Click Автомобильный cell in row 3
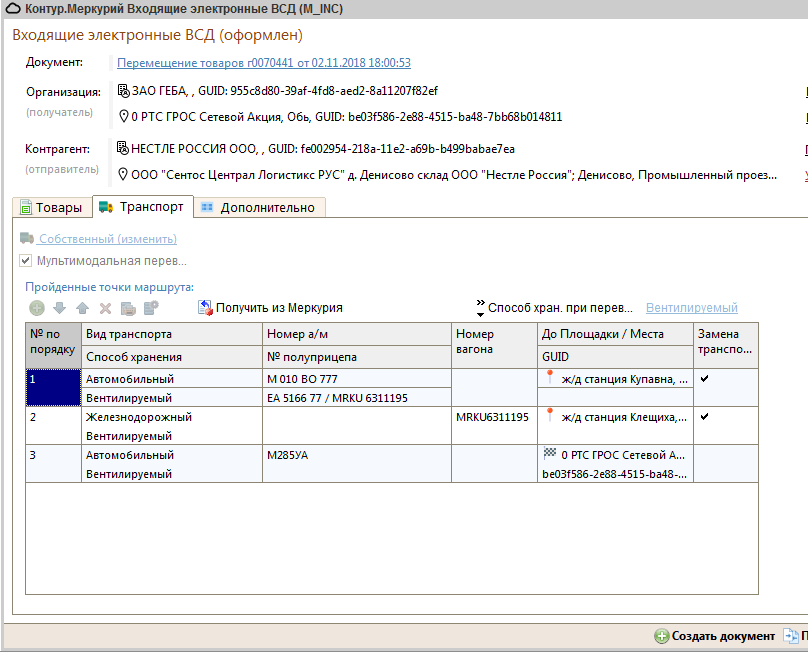808x652 pixels. coord(172,455)
